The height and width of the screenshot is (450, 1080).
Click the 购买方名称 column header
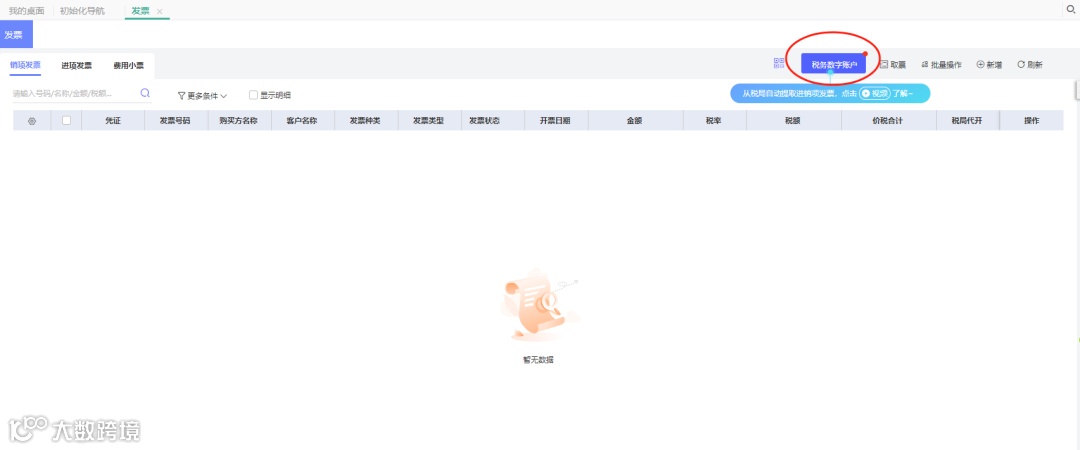(x=238, y=121)
